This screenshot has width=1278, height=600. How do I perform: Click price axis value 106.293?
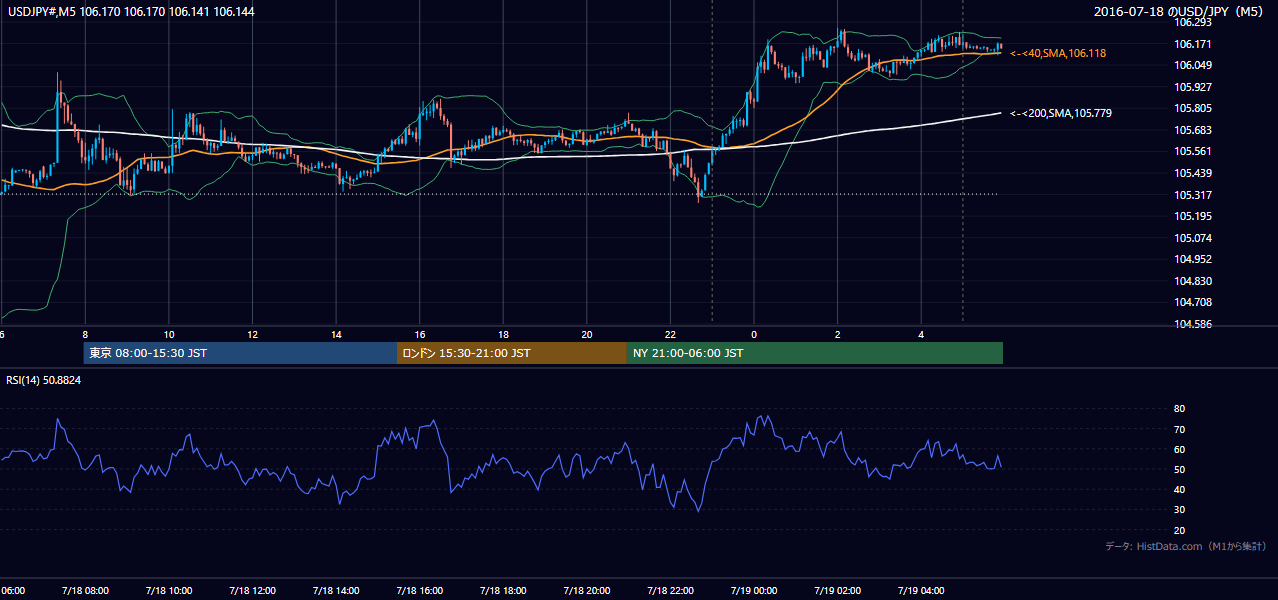coord(1194,22)
